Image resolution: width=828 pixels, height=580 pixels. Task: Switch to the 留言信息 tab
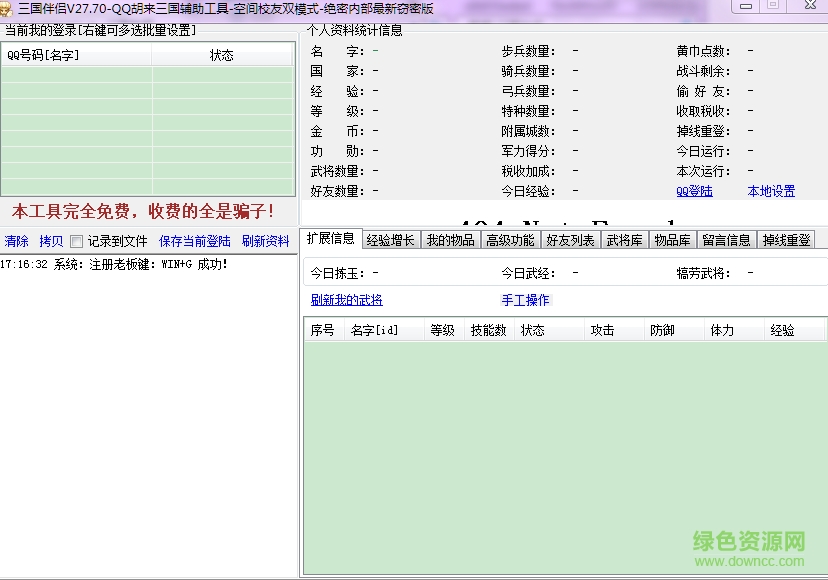(x=726, y=240)
